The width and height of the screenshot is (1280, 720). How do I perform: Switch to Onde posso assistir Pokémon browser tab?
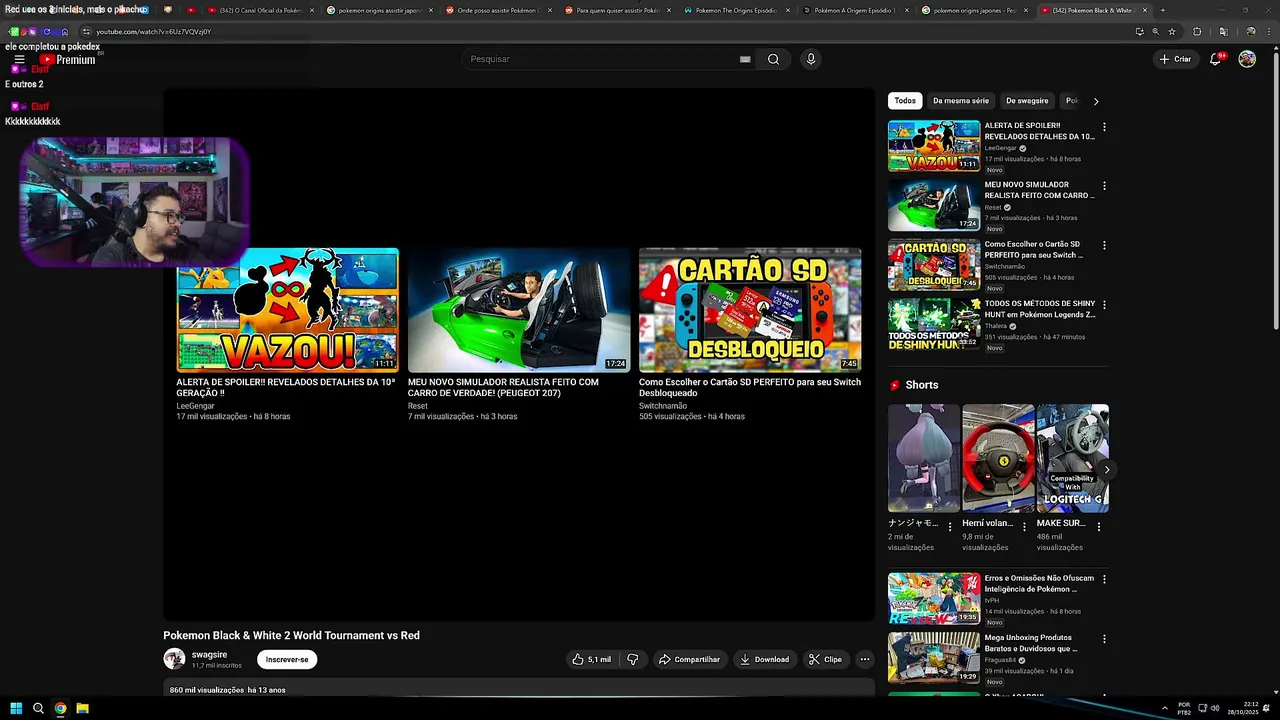tap(497, 10)
